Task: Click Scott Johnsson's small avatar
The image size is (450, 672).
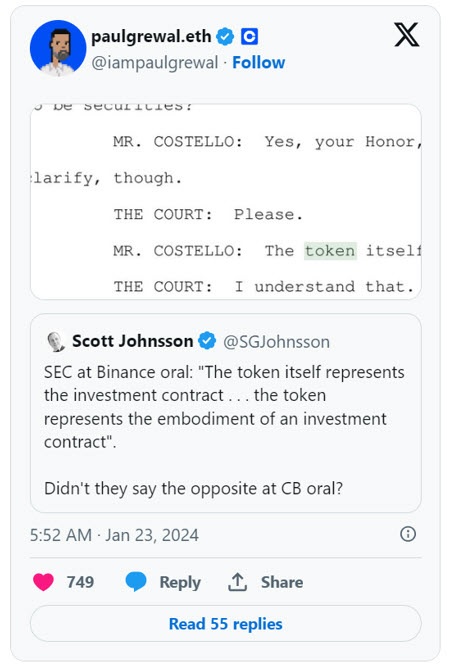Action: tap(56, 342)
